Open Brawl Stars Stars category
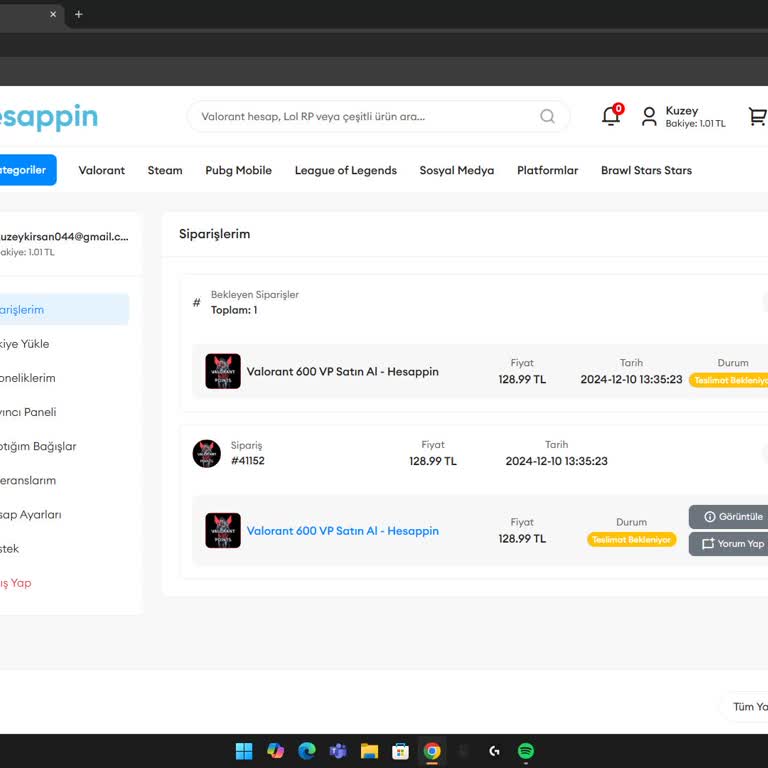The image size is (768, 768). point(646,170)
